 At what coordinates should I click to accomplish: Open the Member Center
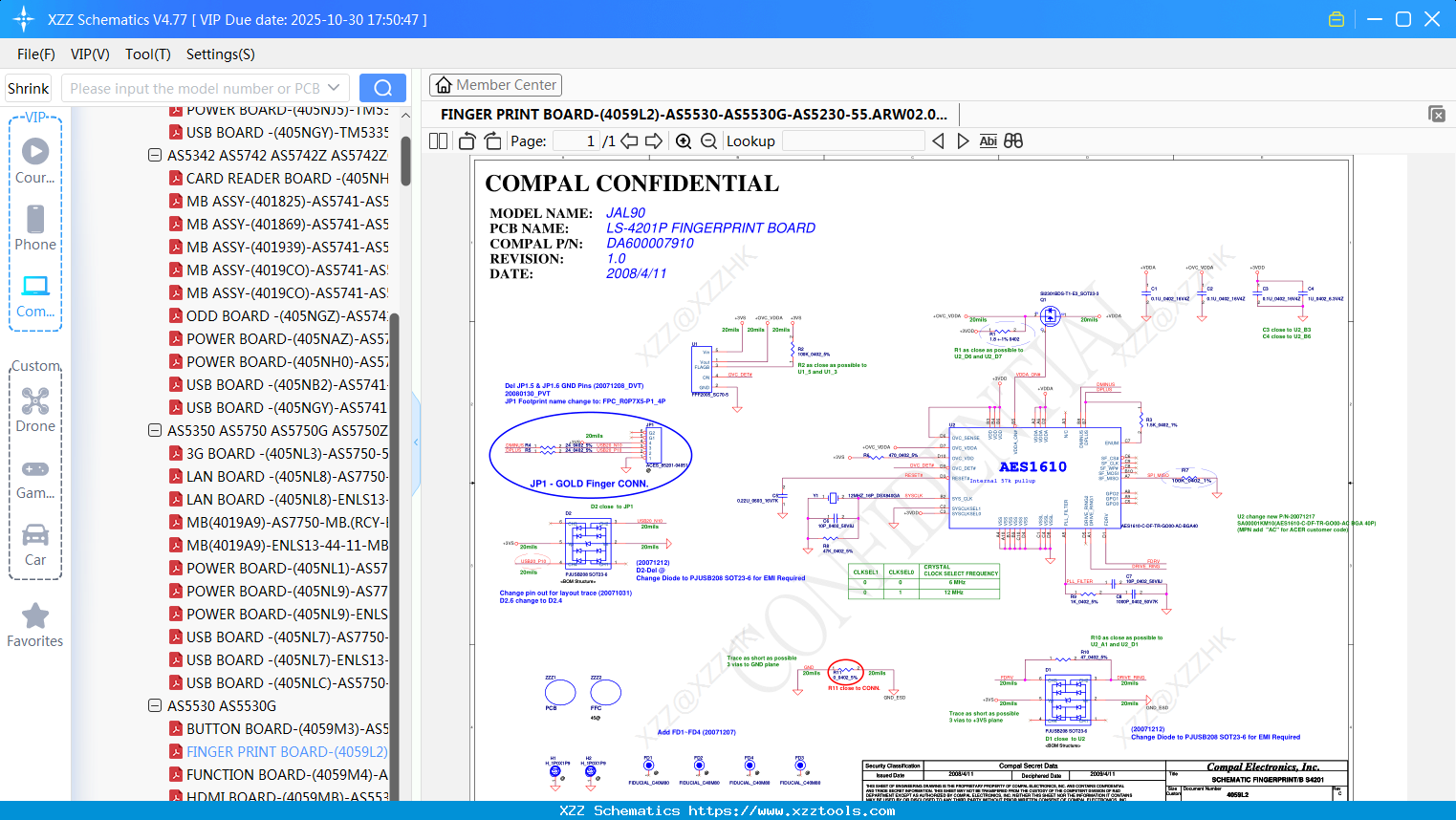point(495,85)
